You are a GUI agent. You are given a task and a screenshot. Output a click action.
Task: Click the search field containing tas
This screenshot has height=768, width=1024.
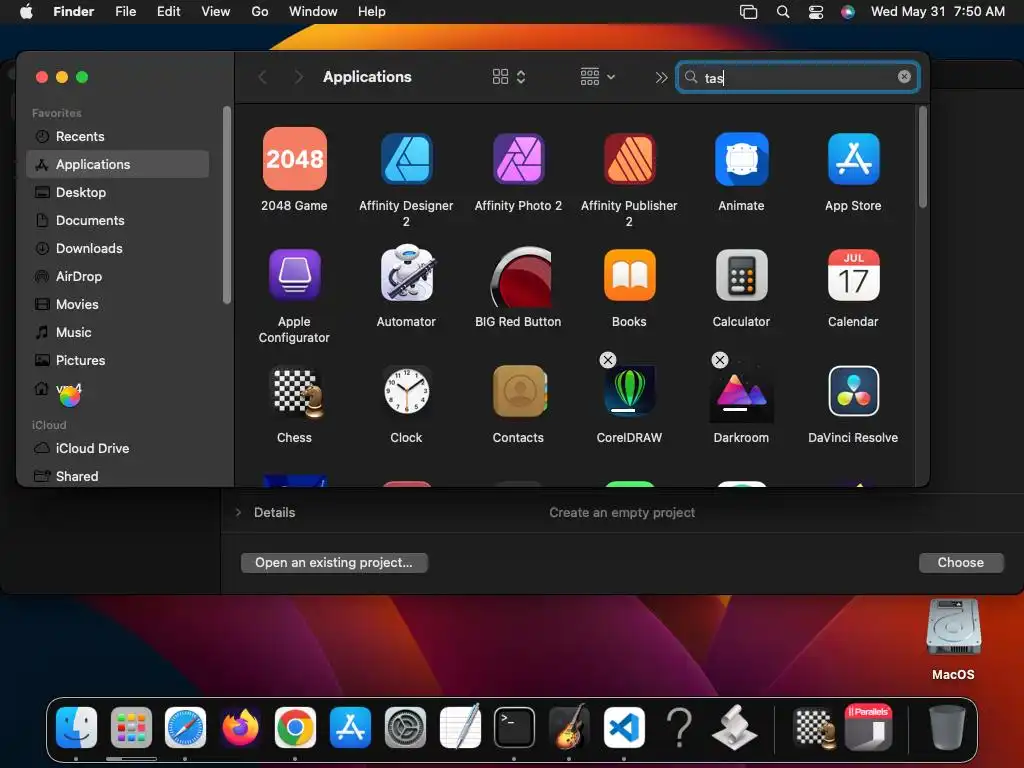point(797,77)
